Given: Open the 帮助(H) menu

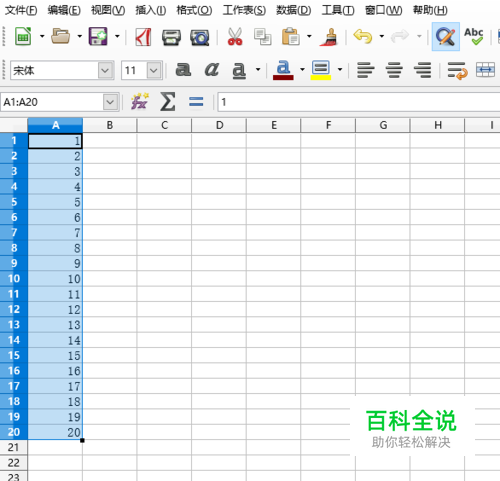Looking at the screenshot, I should 430,10.
